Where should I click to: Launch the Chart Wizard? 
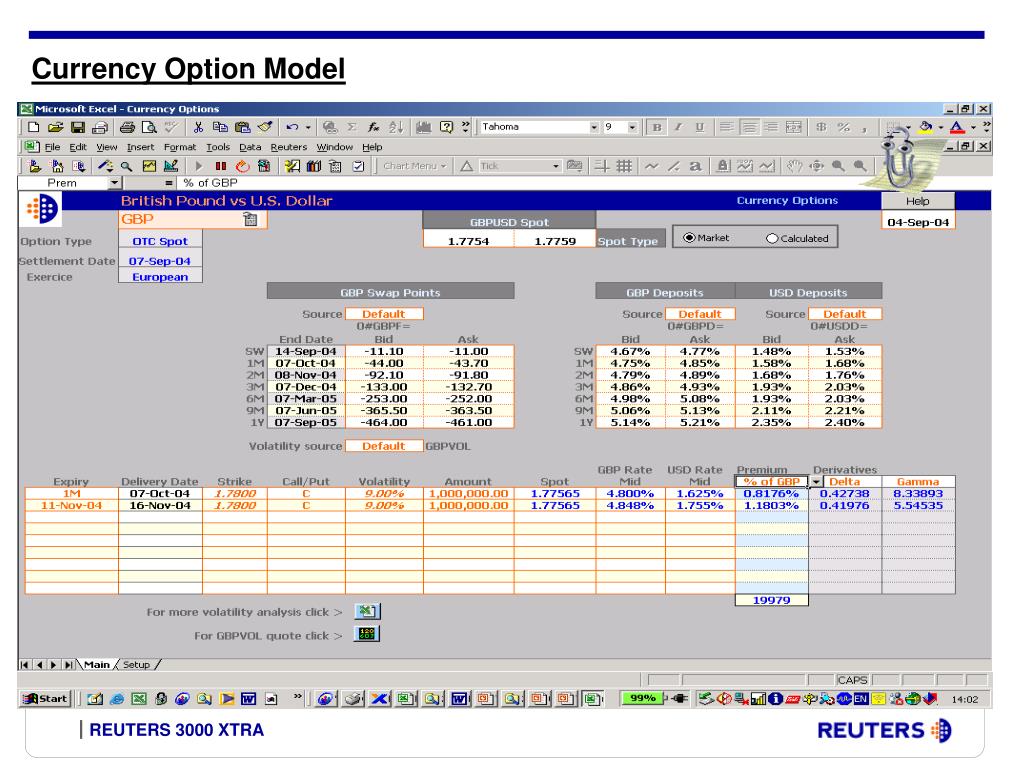[x=424, y=127]
